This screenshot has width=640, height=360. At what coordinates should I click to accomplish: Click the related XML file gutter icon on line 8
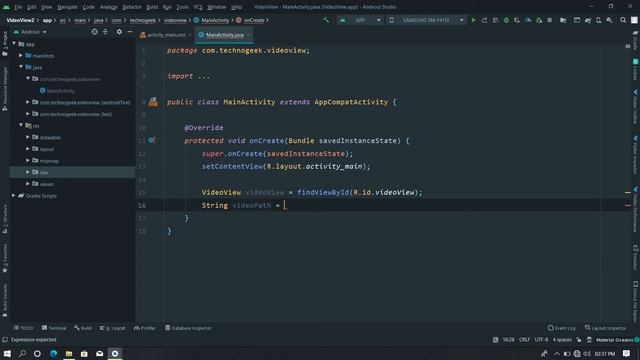(x=153, y=102)
